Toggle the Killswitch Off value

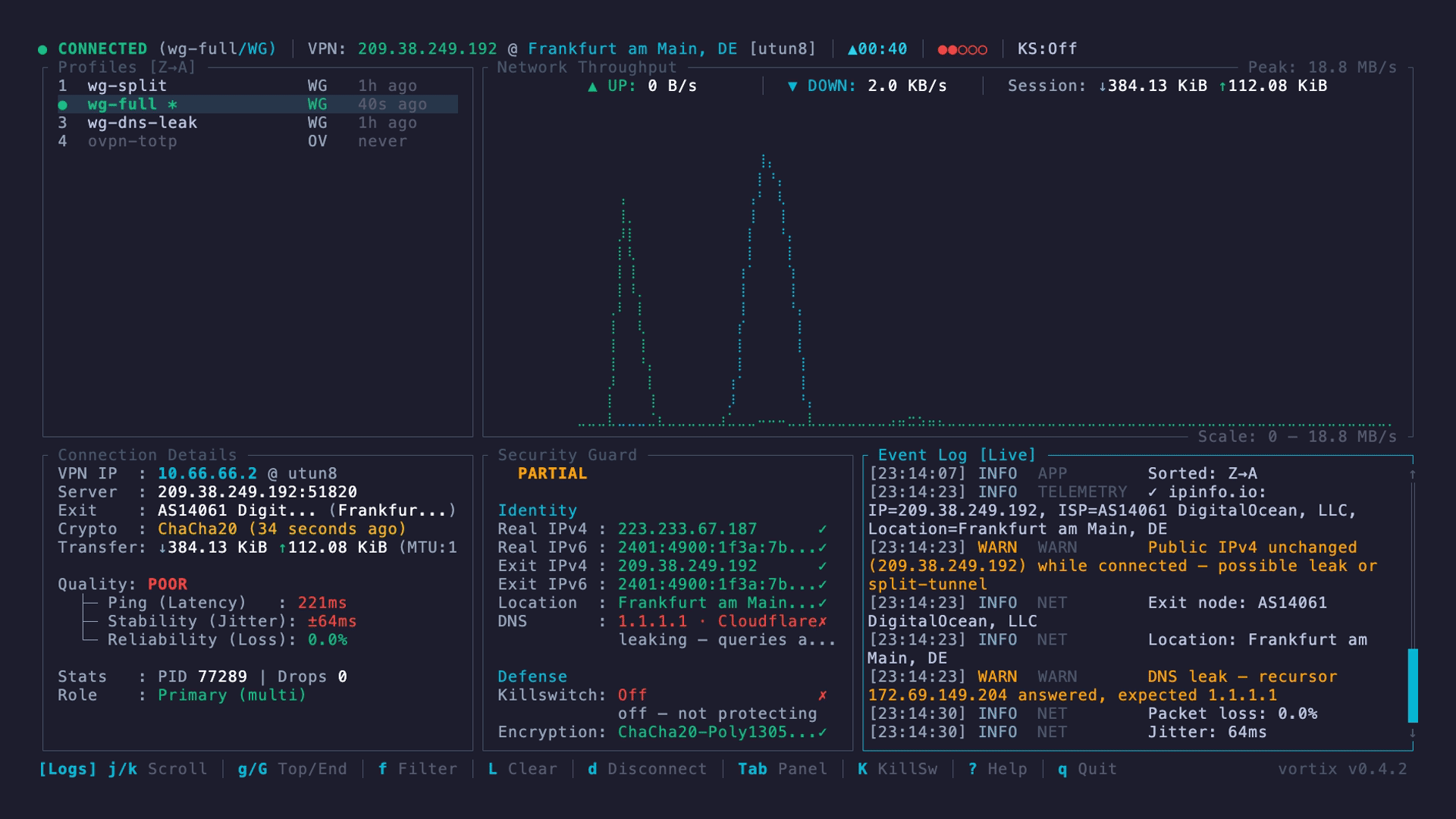click(632, 695)
